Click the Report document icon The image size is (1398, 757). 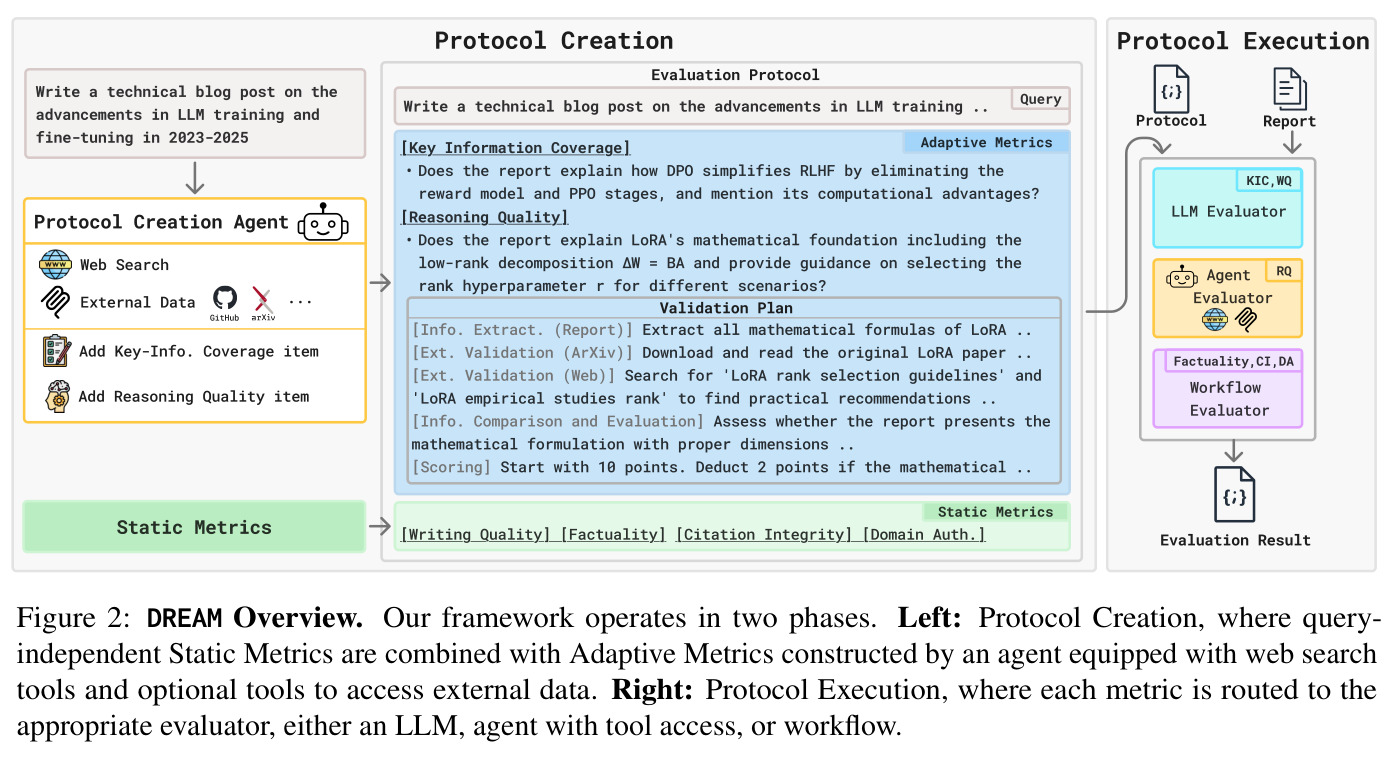click(x=1289, y=88)
